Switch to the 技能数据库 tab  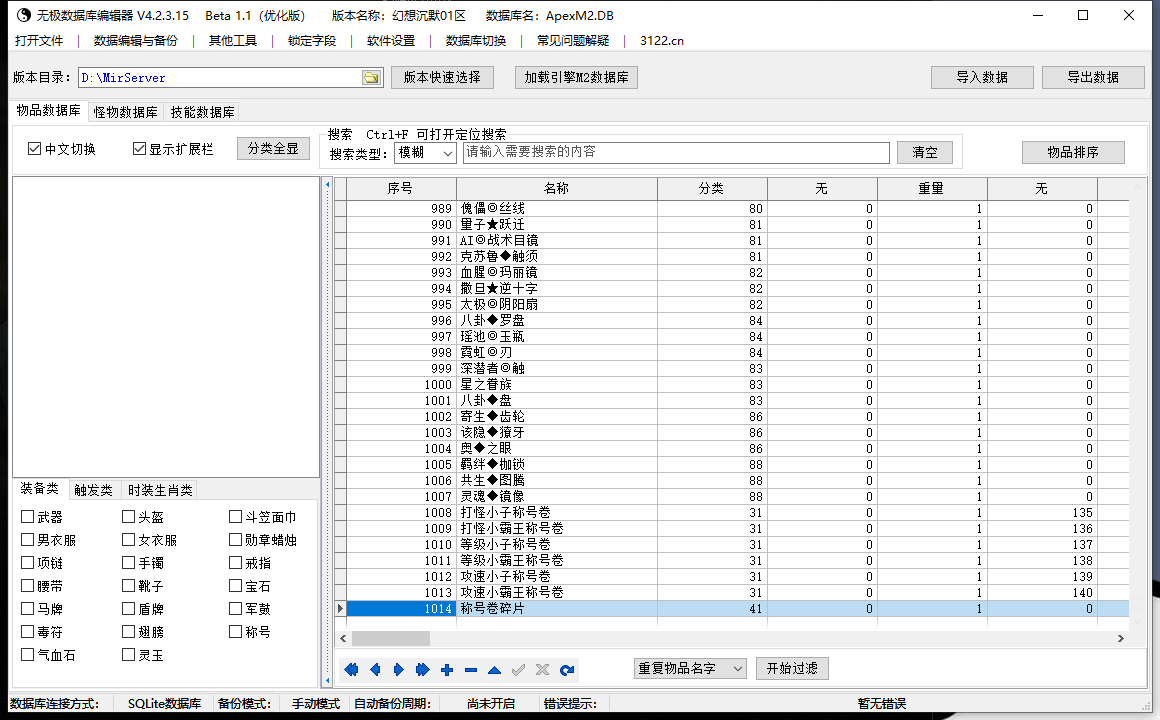point(203,112)
